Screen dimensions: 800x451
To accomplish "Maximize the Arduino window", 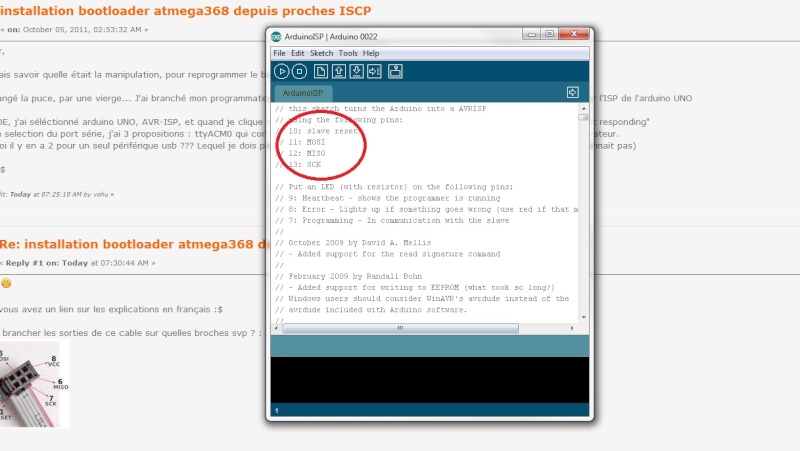I will click(x=549, y=34).
